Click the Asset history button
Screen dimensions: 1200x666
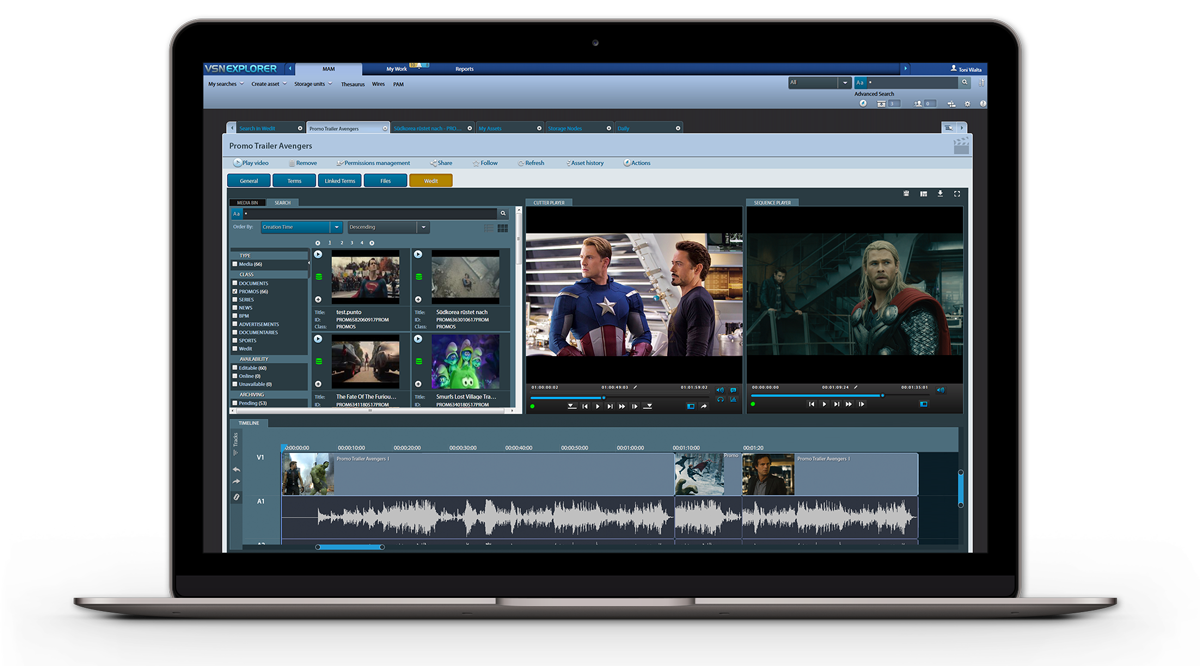pyautogui.click(x=584, y=163)
